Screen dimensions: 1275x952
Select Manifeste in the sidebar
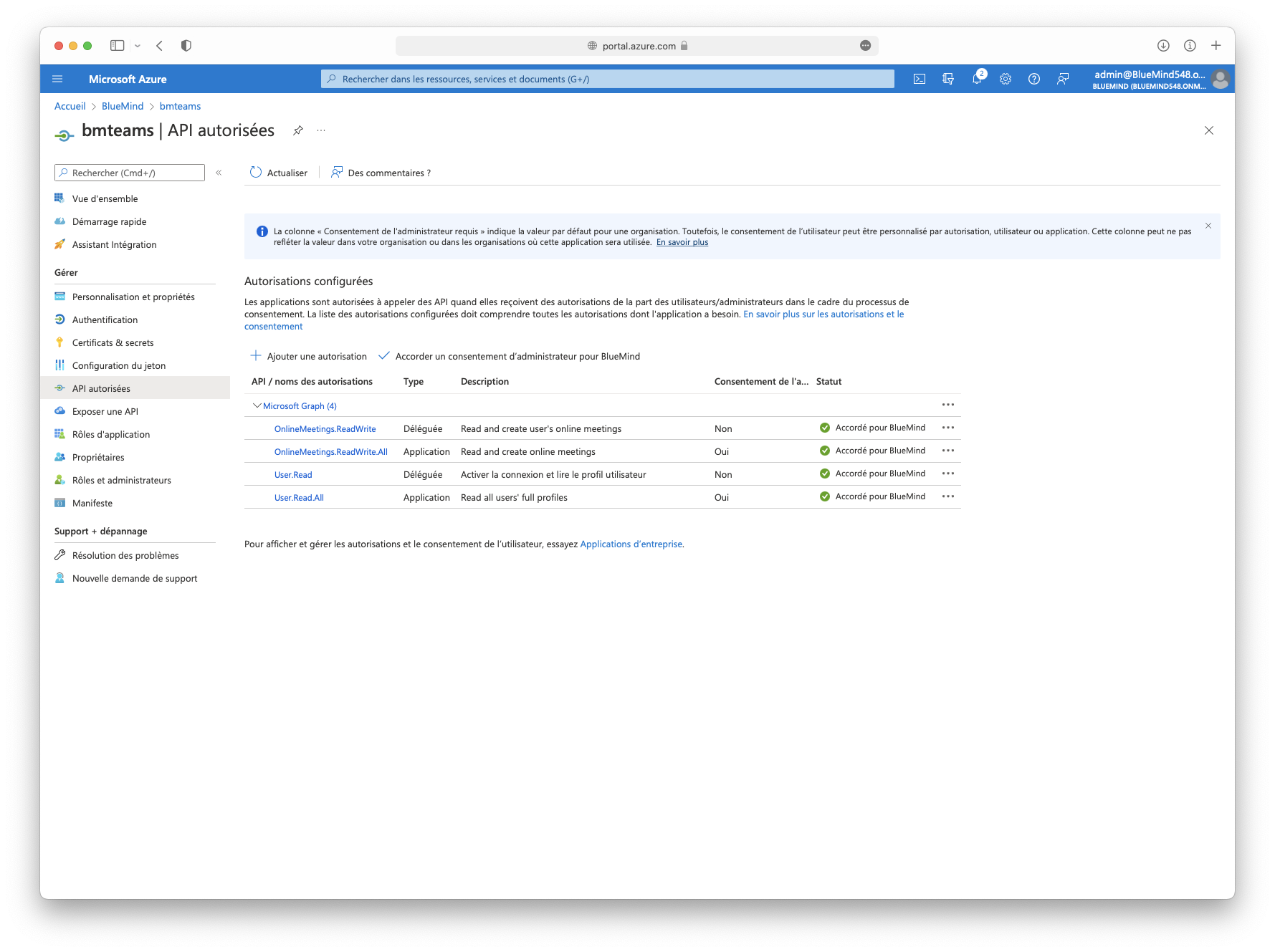pyautogui.click(x=92, y=504)
